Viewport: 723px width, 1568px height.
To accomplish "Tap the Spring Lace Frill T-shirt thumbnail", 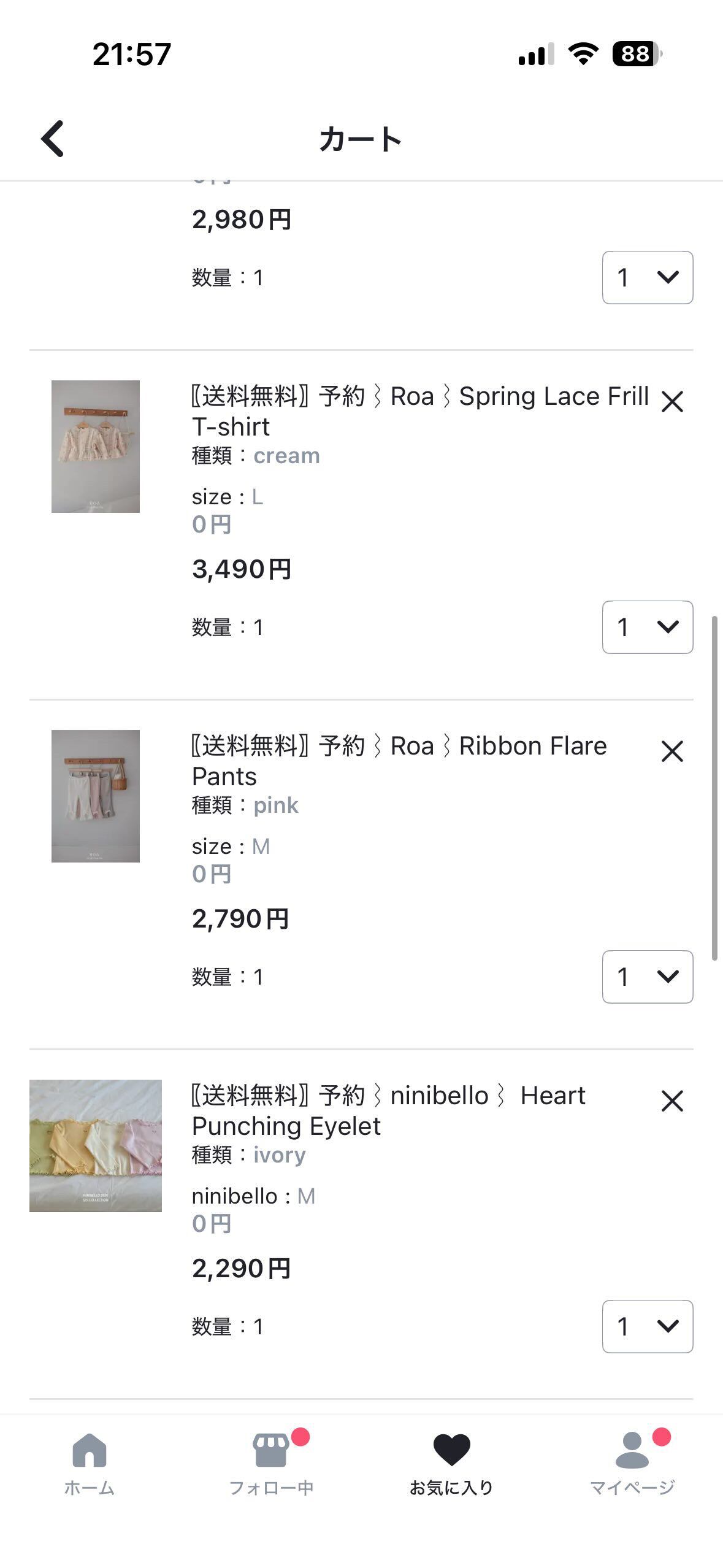I will [96, 447].
